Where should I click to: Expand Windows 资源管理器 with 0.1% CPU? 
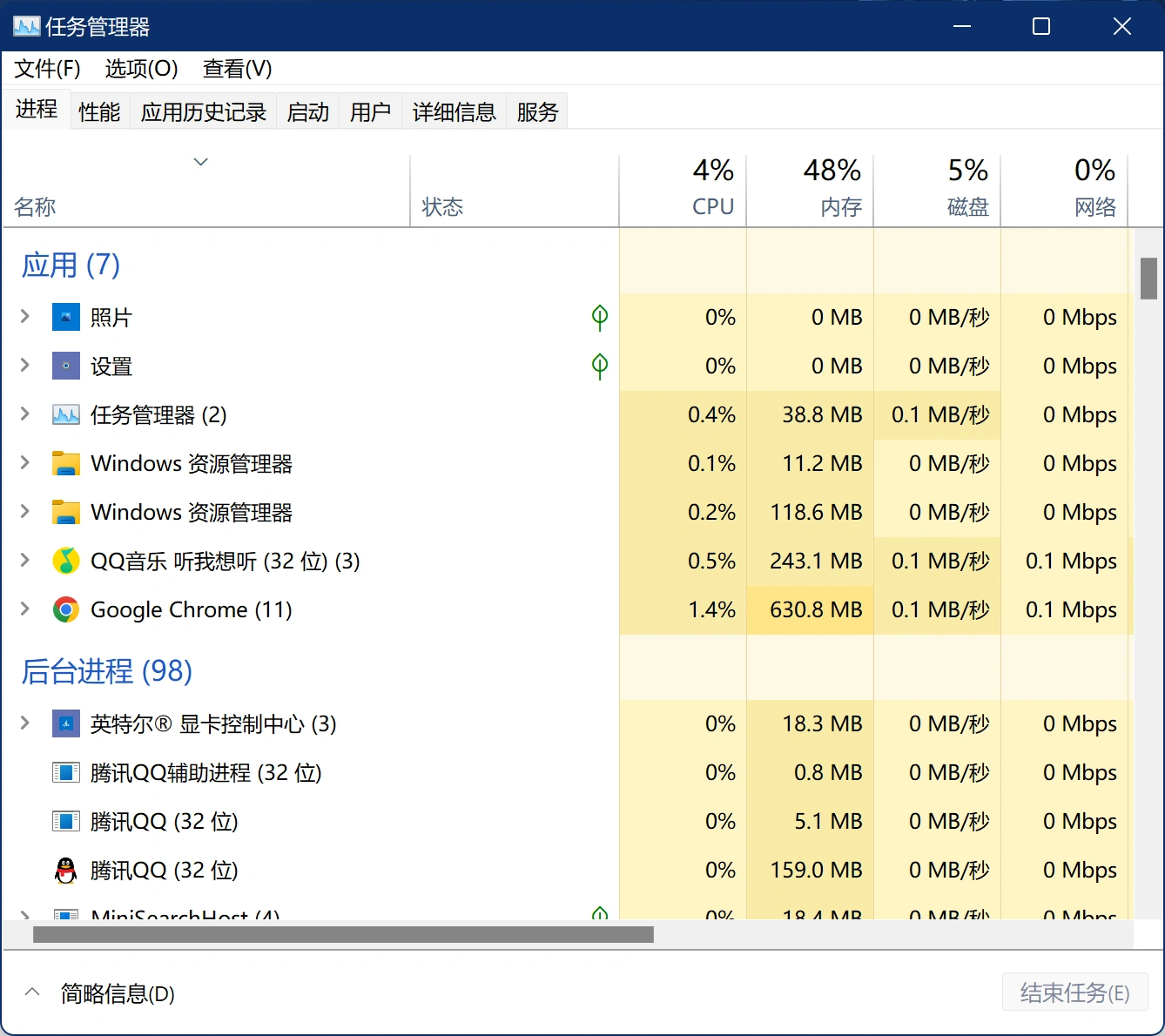coord(25,463)
